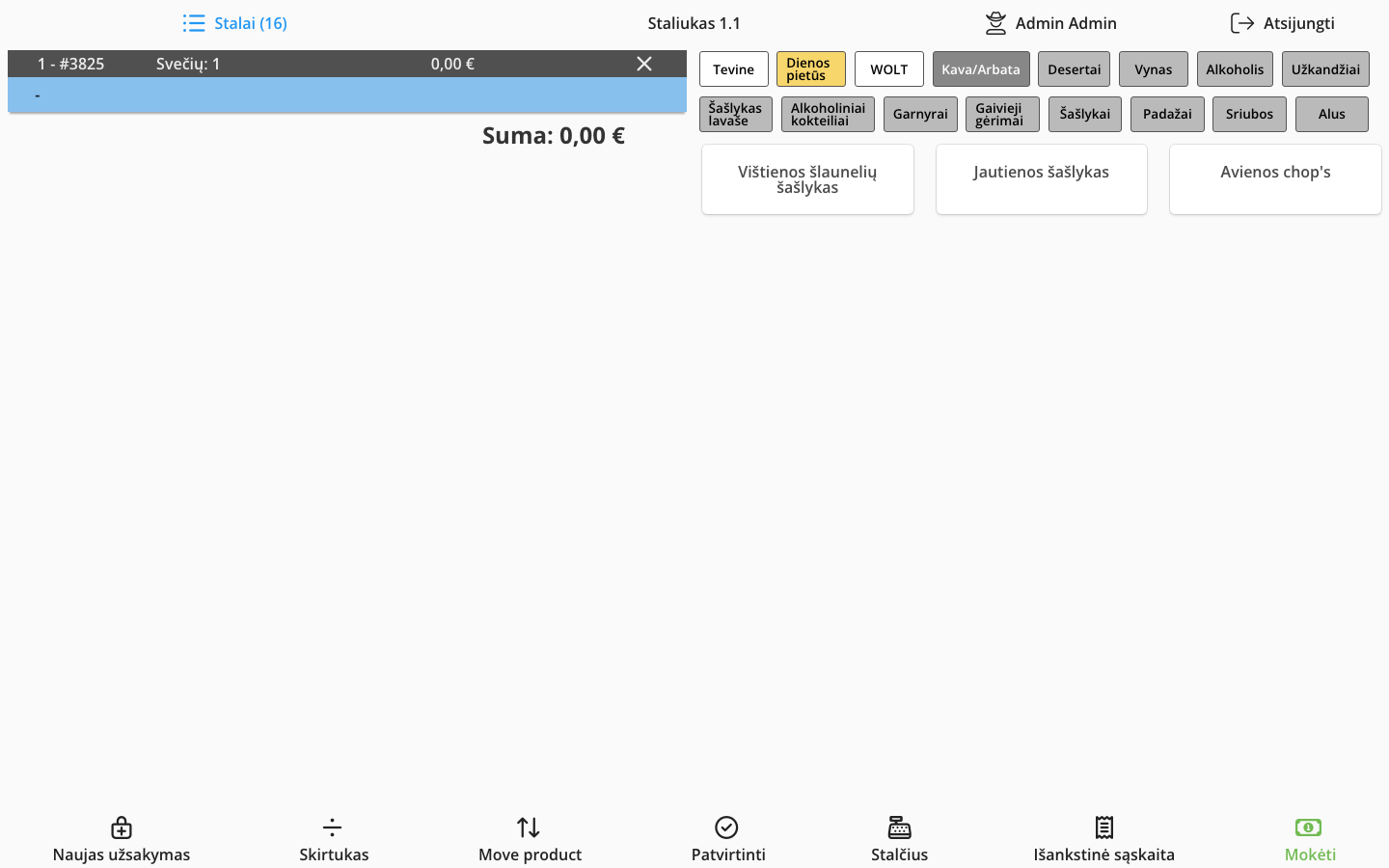Open the Desertai tab

(1074, 68)
